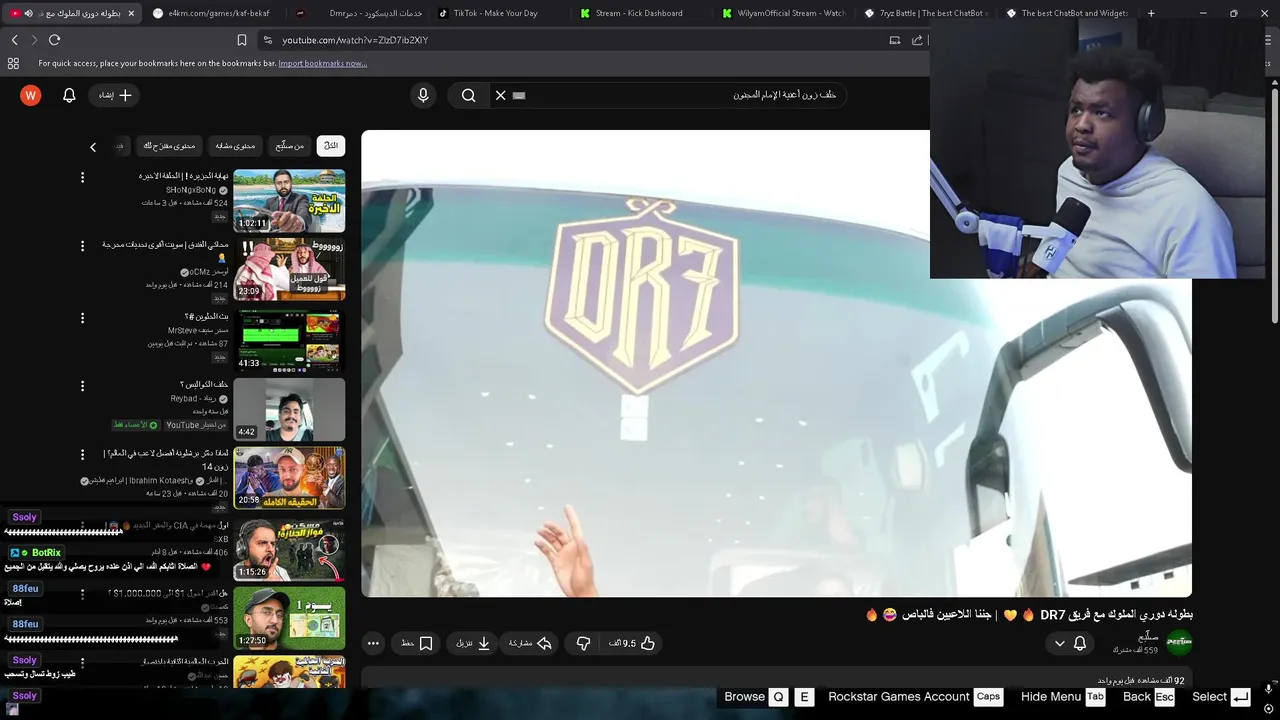
Task: Click the Browse Q key hint
Action: (756, 697)
